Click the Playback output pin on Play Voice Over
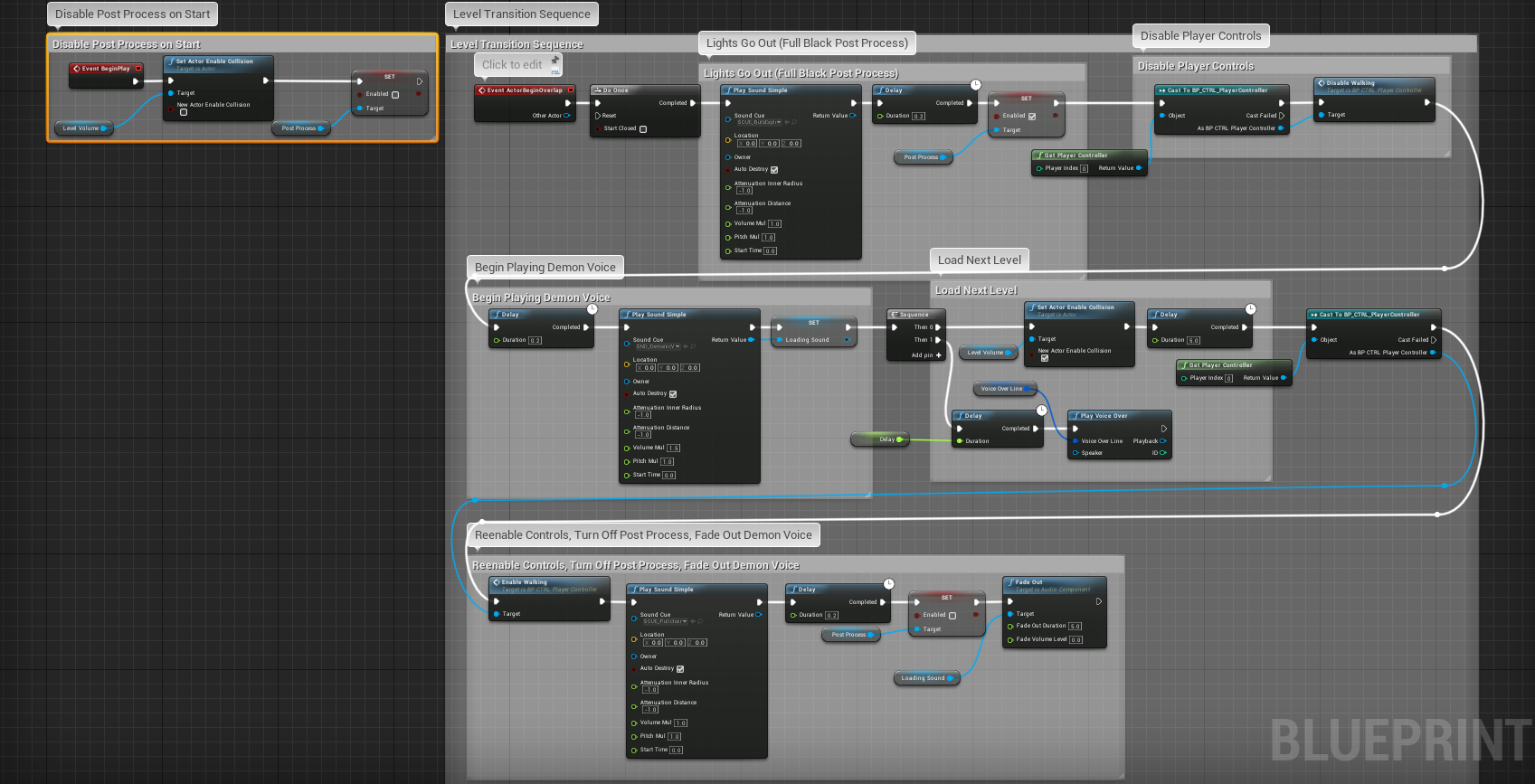 (1163, 441)
